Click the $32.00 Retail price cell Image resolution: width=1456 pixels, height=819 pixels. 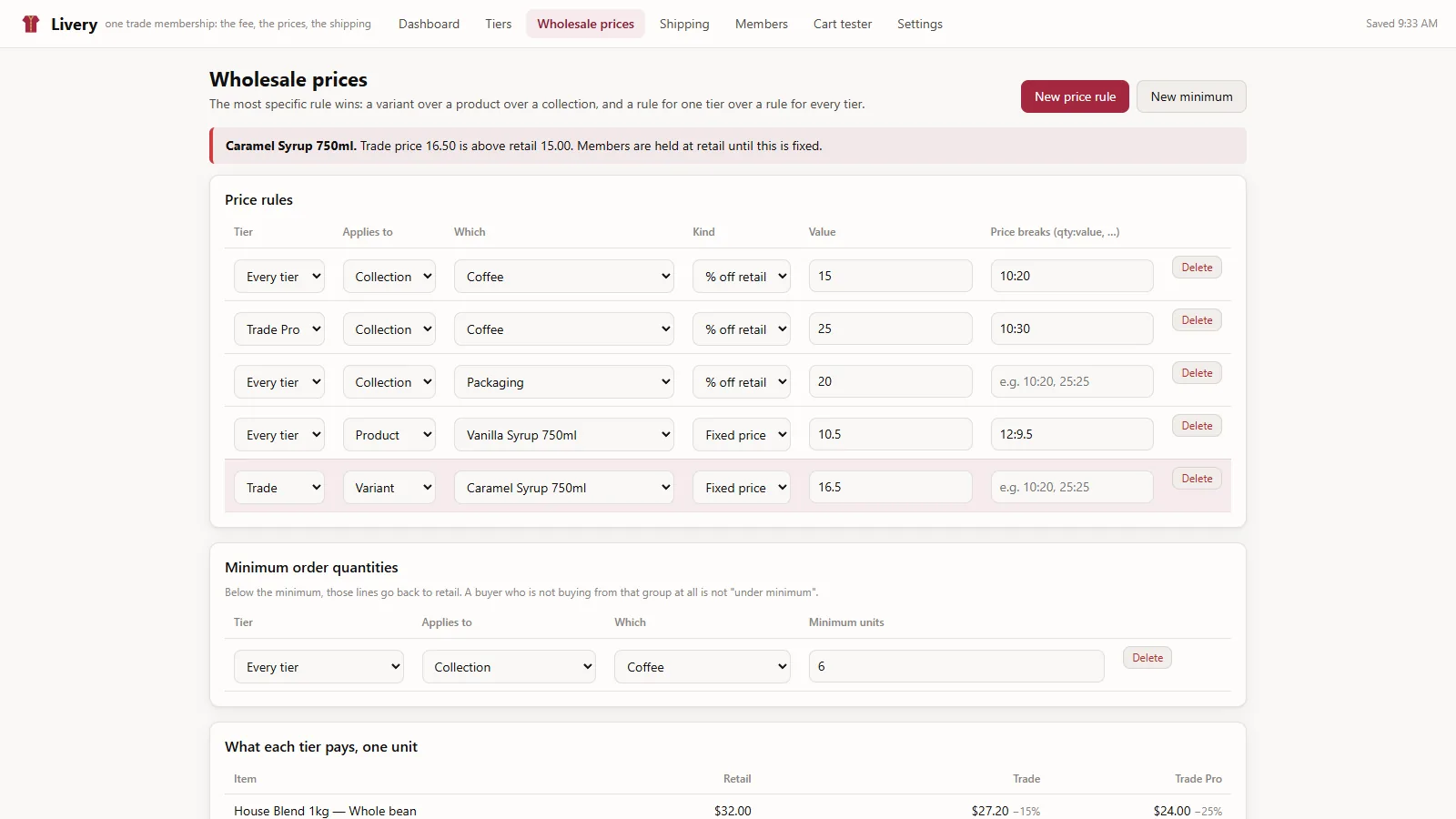[x=733, y=811]
